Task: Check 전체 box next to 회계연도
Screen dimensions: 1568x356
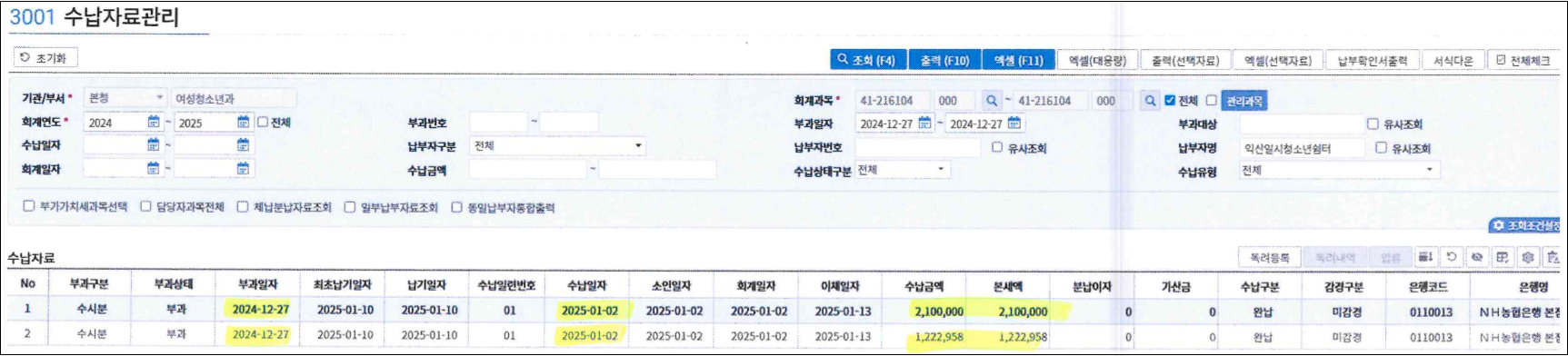Action: 263,122
